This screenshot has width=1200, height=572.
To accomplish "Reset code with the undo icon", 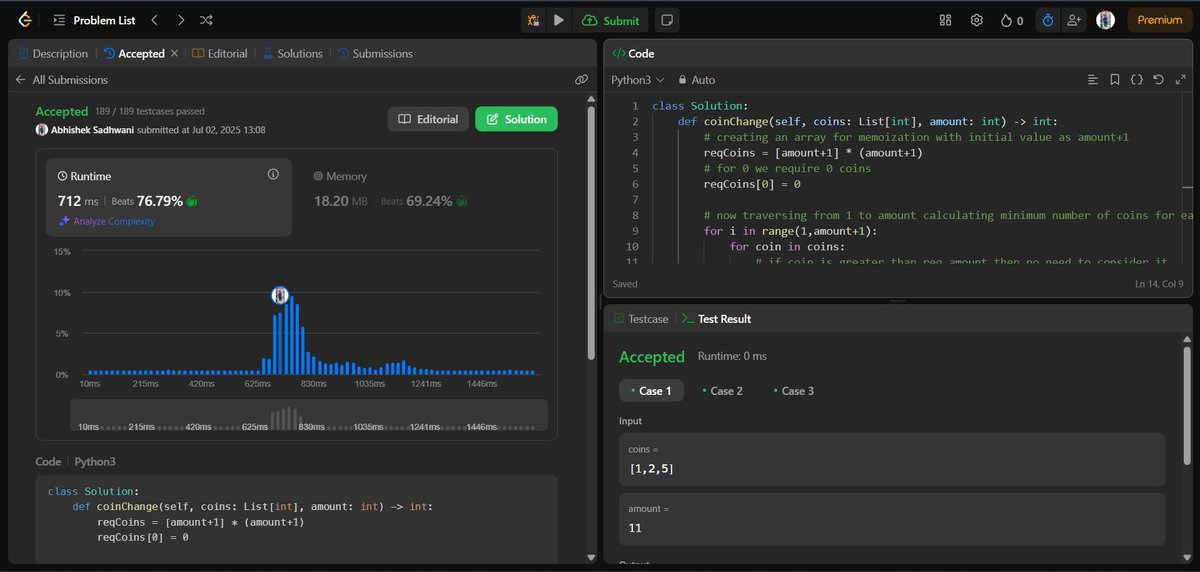I will (1158, 79).
